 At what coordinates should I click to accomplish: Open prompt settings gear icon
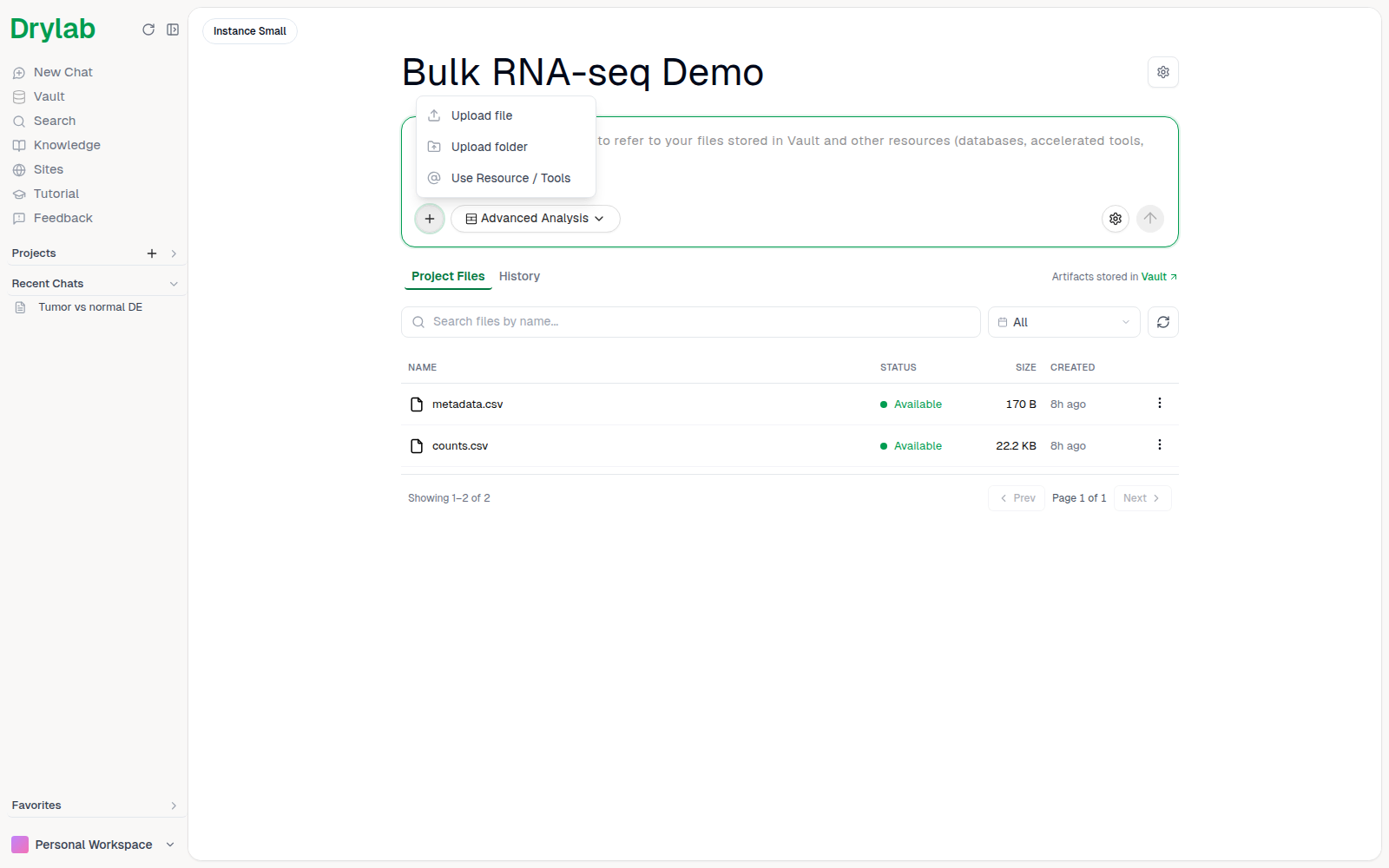point(1116,219)
